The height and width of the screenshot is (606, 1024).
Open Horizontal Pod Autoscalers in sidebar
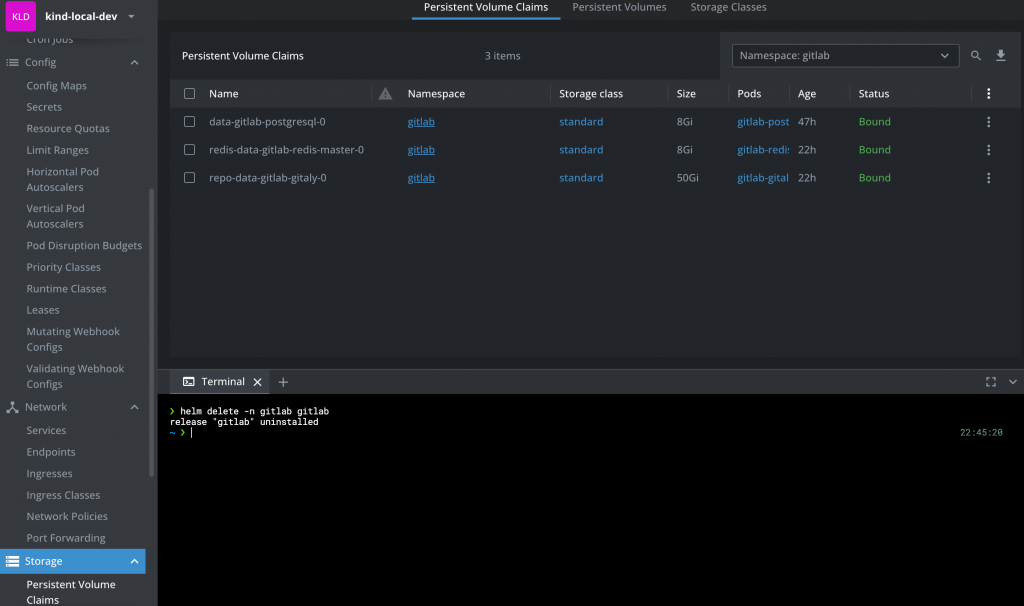tap(63, 180)
